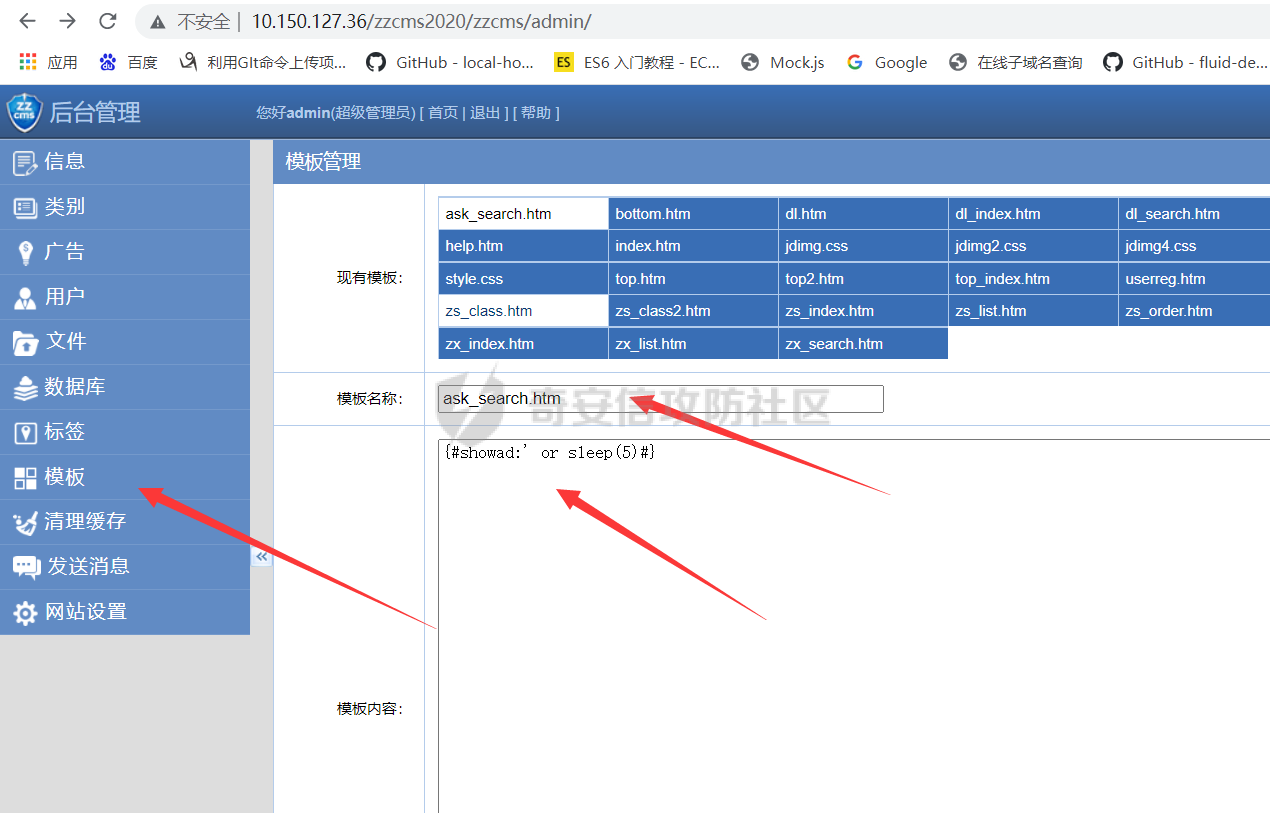Open the 模板 menu item
The height and width of the screenshot is (813, 1270).
64,477
